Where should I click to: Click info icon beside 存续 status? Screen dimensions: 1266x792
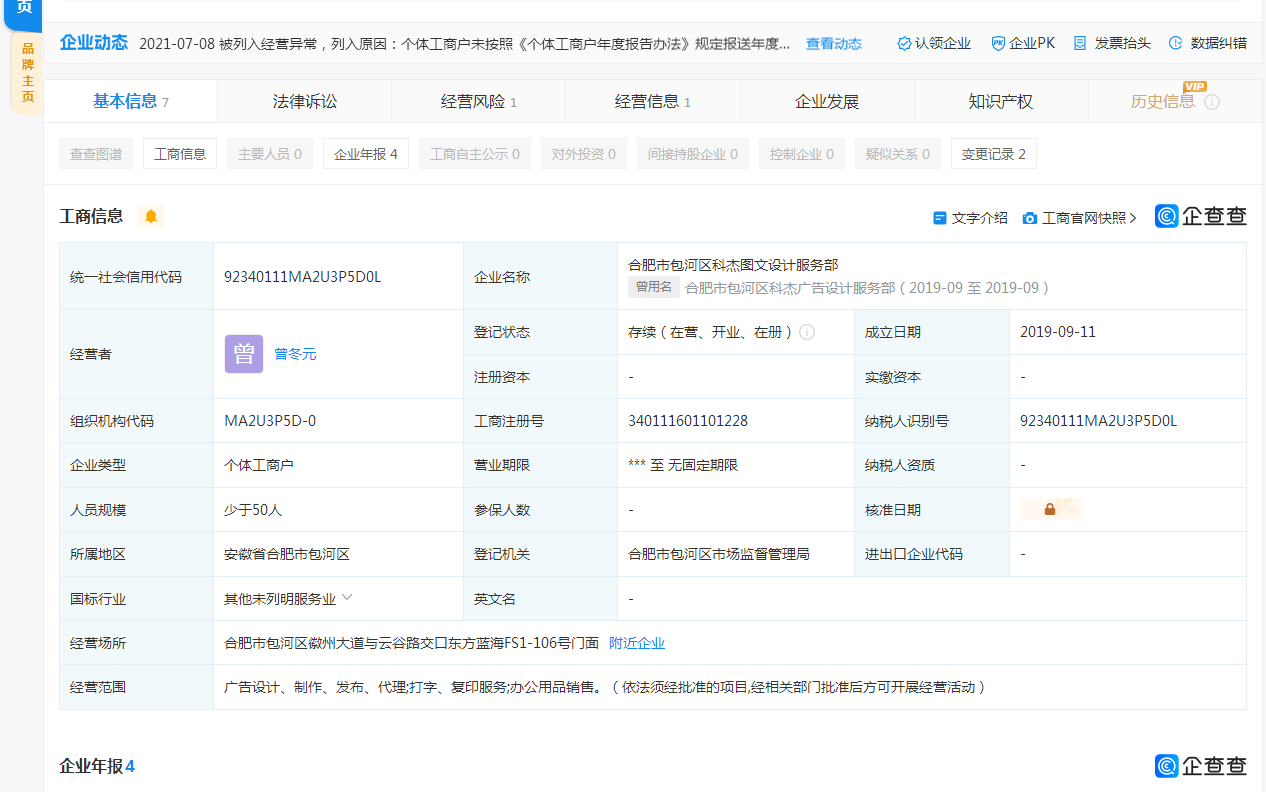807,332
